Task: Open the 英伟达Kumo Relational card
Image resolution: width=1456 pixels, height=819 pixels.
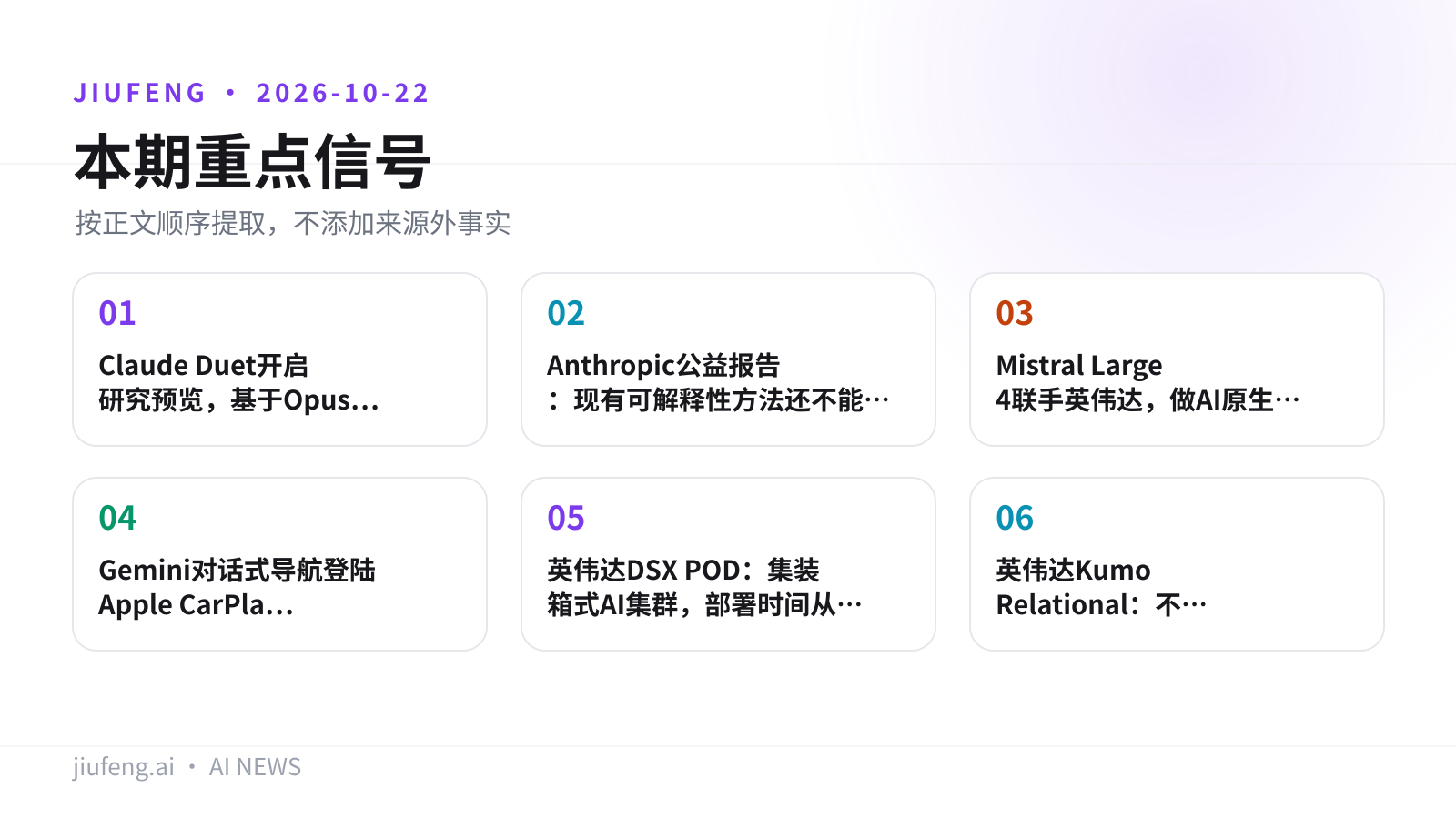Action: click(x=1177, y=564)
